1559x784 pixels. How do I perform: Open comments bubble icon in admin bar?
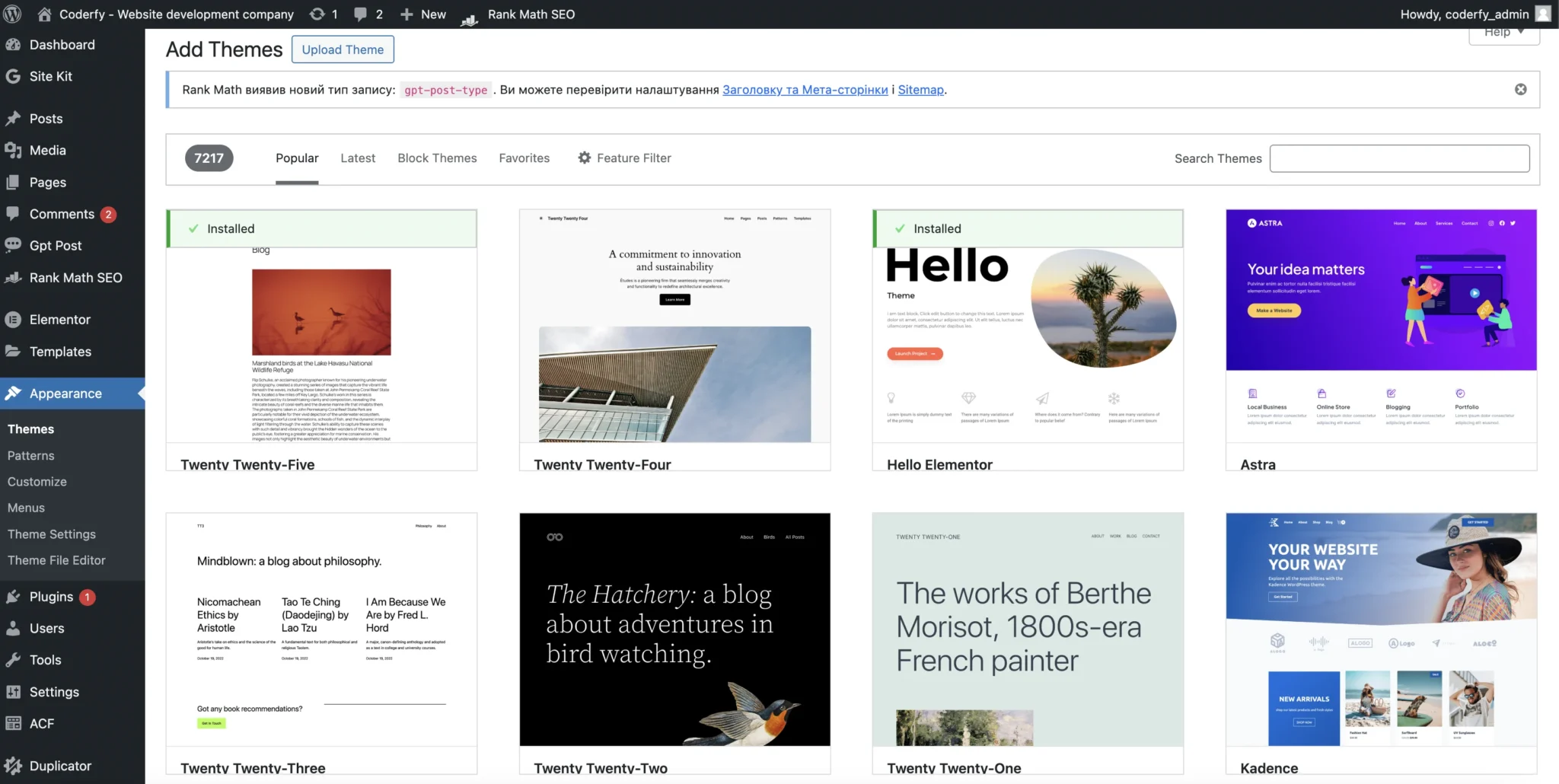pos(361,14)
